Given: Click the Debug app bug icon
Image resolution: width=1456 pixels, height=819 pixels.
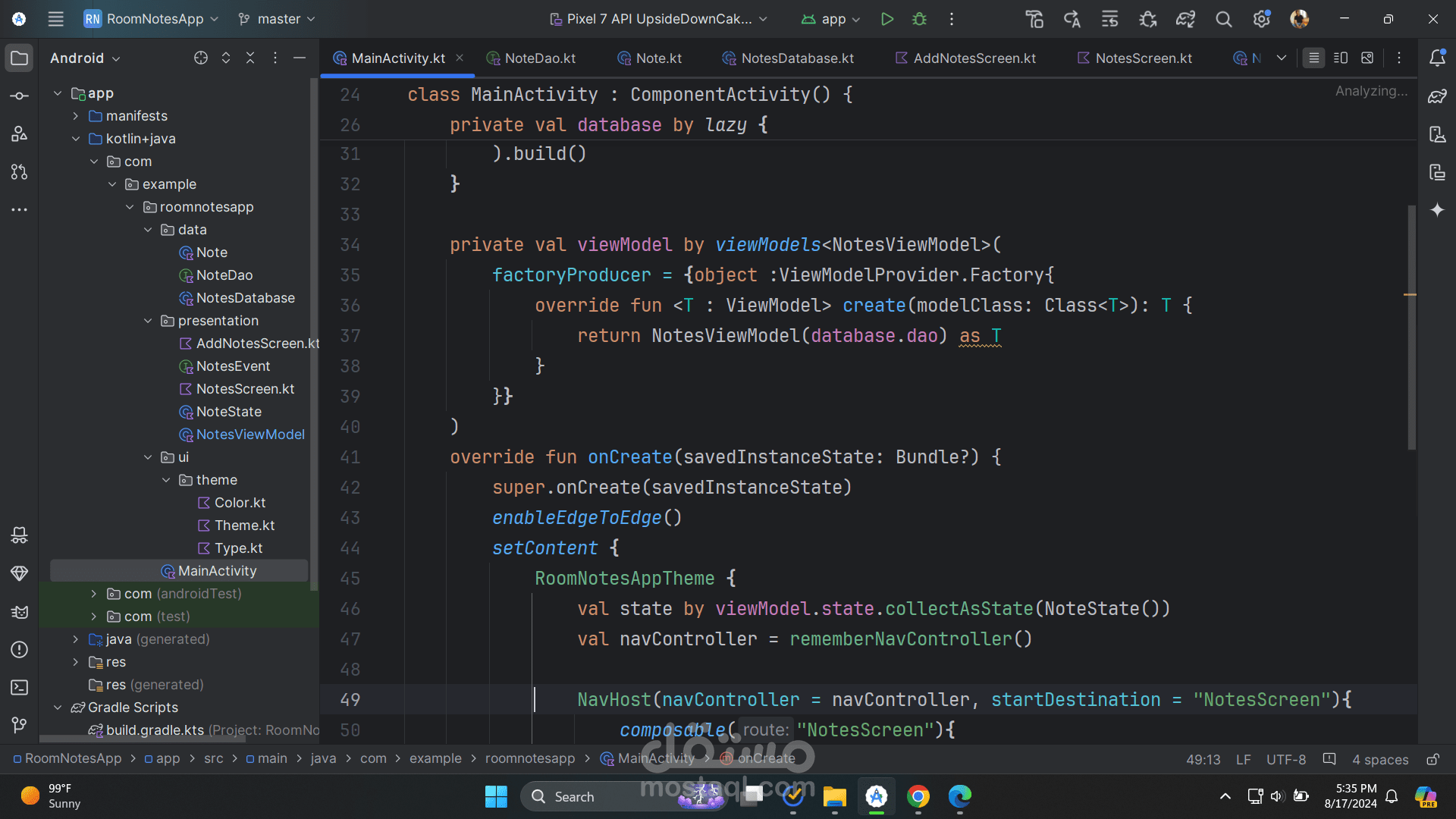Looking at the screenshot, I should pos(919,19).
